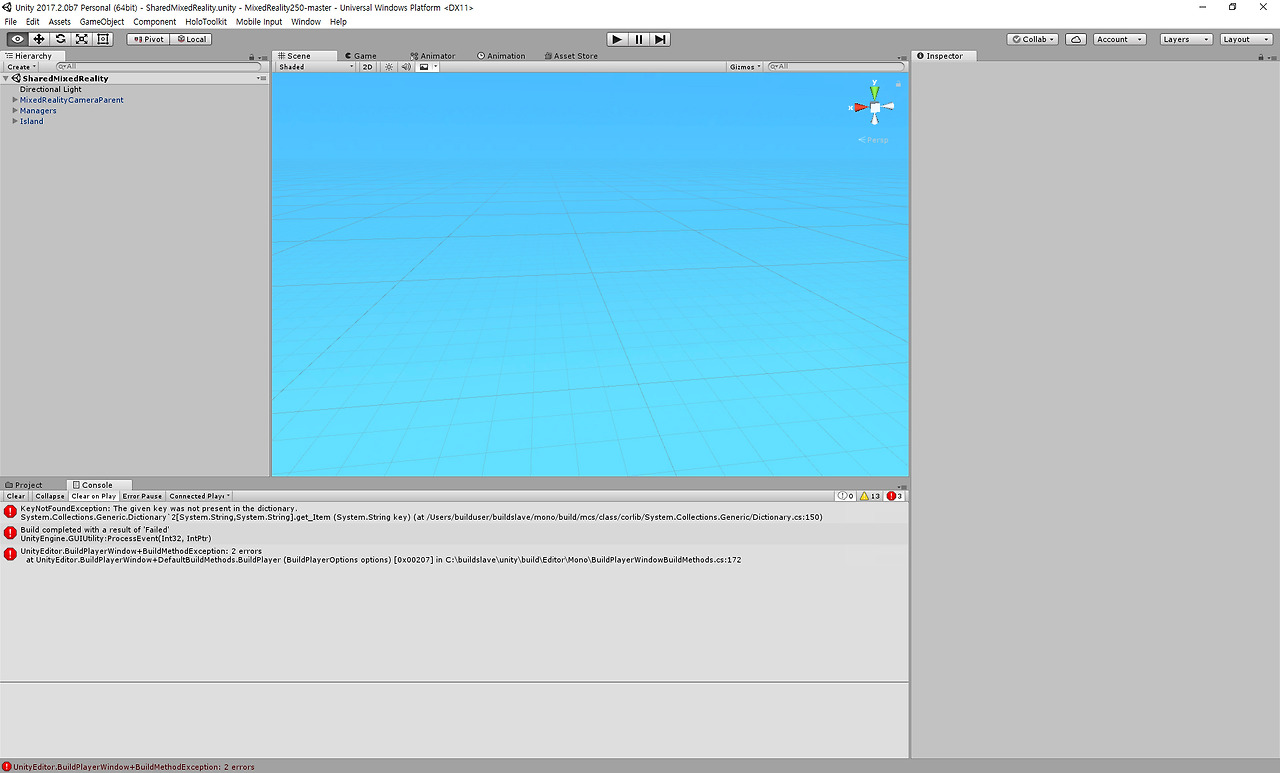Switch to the Project tab
The image size is (1280, 773).
[24, 485]
